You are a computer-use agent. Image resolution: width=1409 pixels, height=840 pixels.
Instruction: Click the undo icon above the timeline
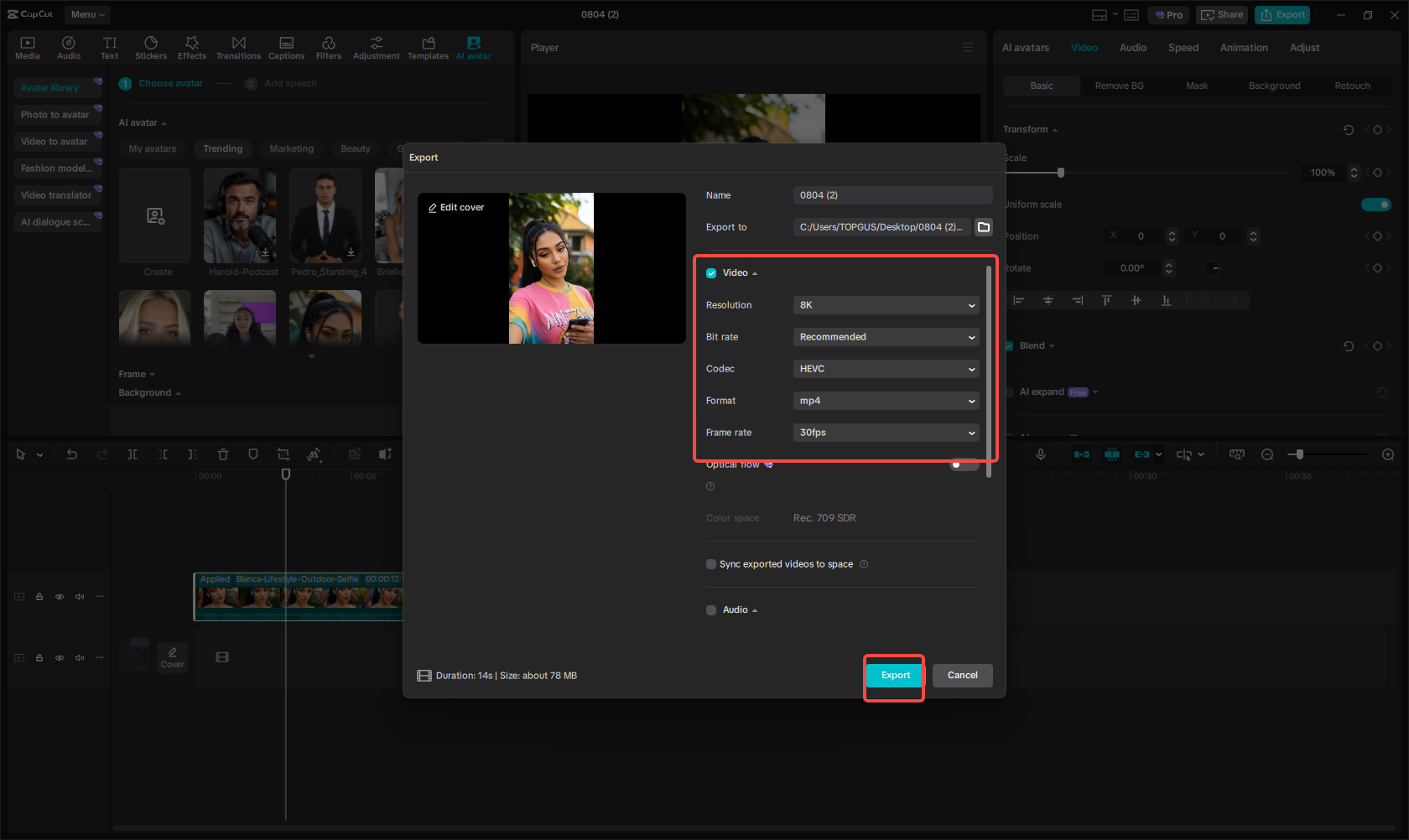pyautogui.click(x=72, y=454)
